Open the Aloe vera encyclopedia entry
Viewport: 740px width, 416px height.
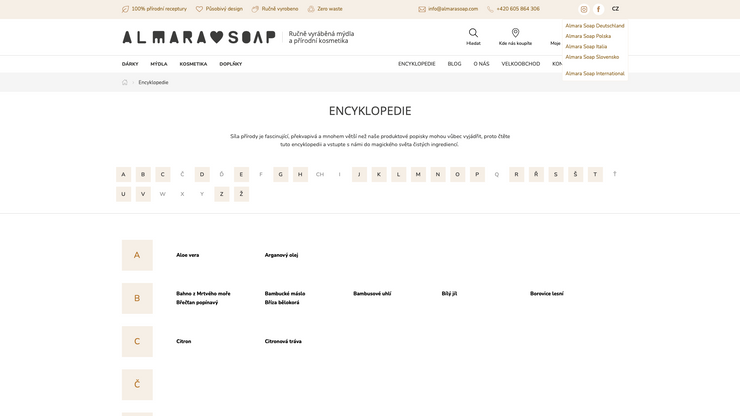pyautogui.click(x=188, y=255)
